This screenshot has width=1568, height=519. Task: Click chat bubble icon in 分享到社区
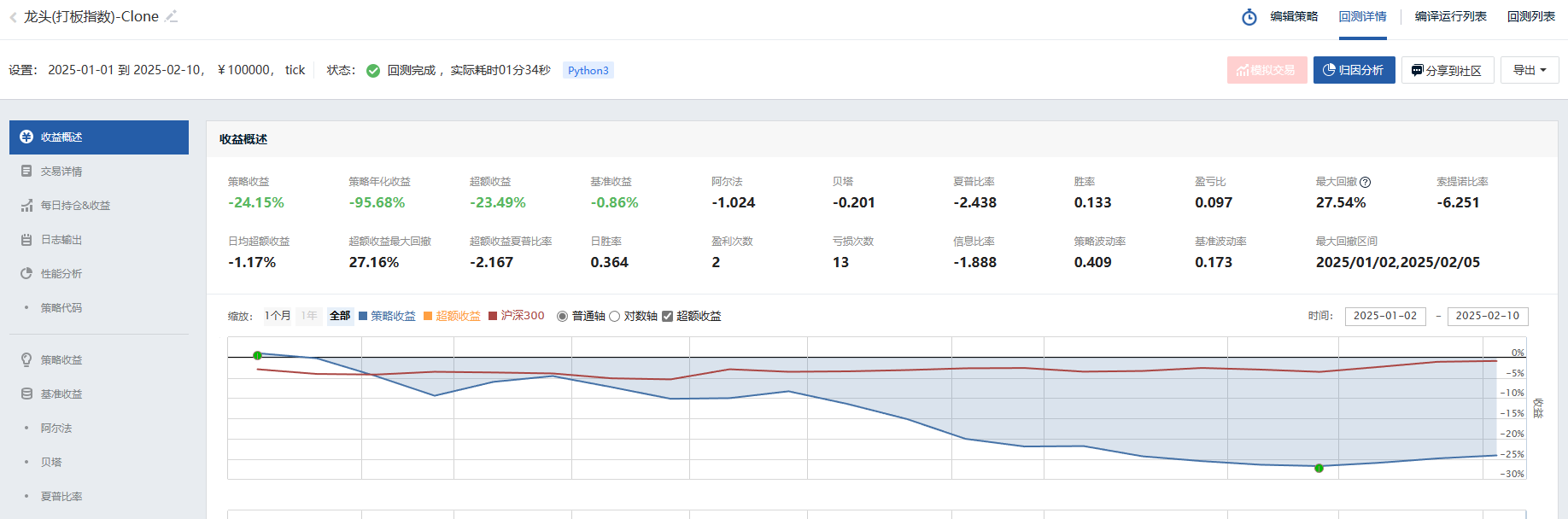[1417, 70]
